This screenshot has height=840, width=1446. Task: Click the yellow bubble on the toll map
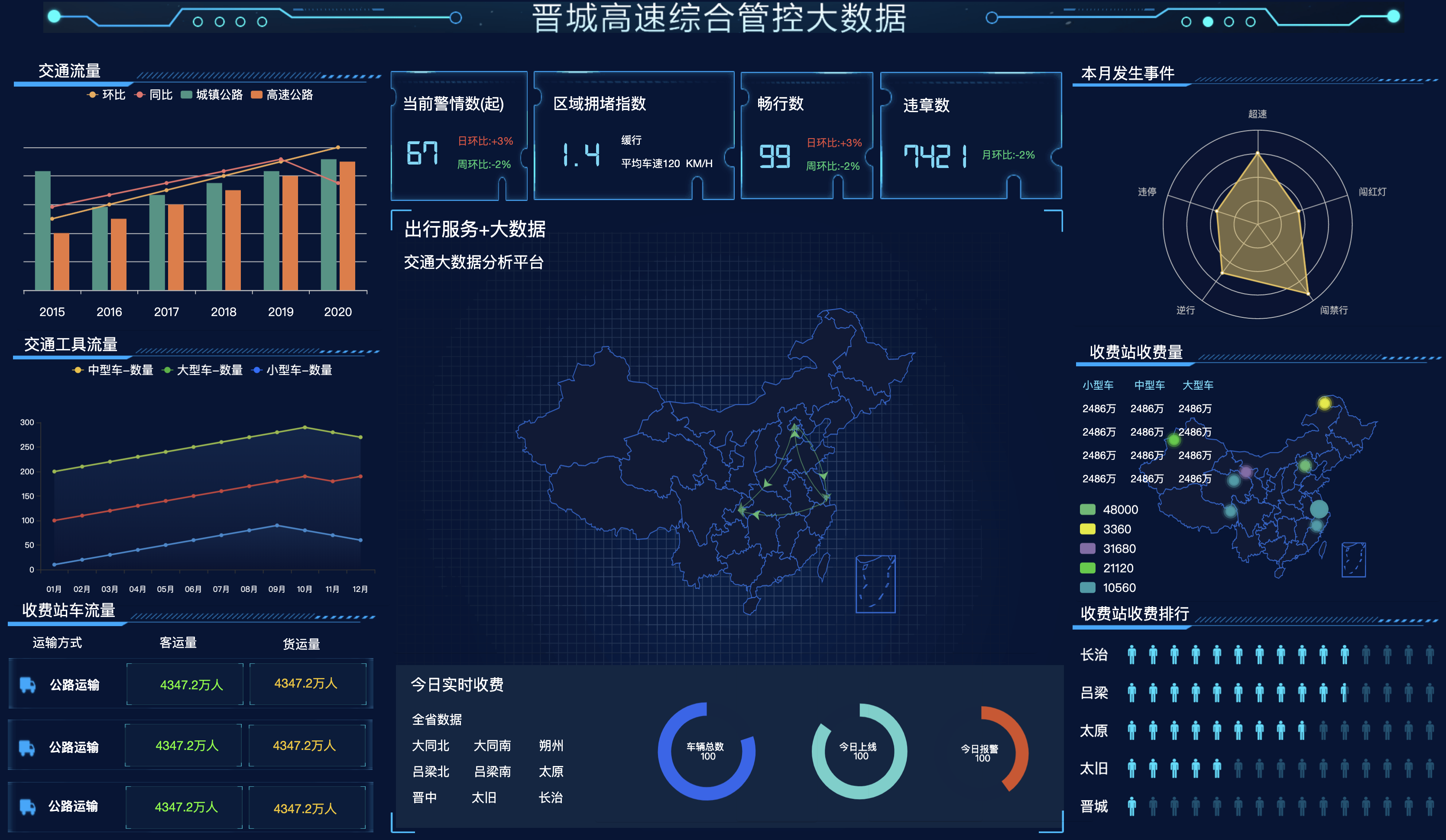(1324, 403)
